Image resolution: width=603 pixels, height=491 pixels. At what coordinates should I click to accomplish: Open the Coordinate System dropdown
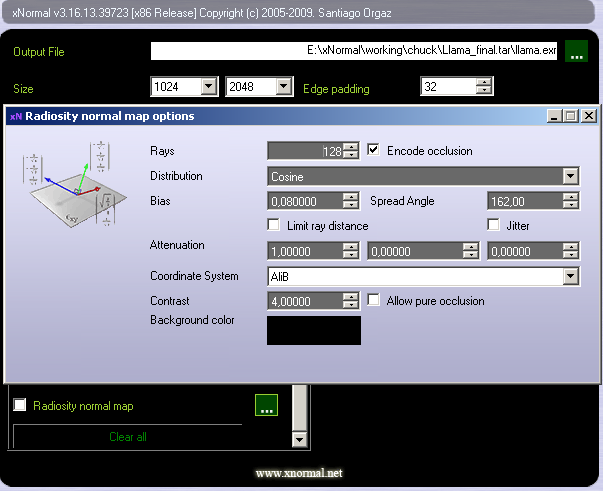pos(570,276)
